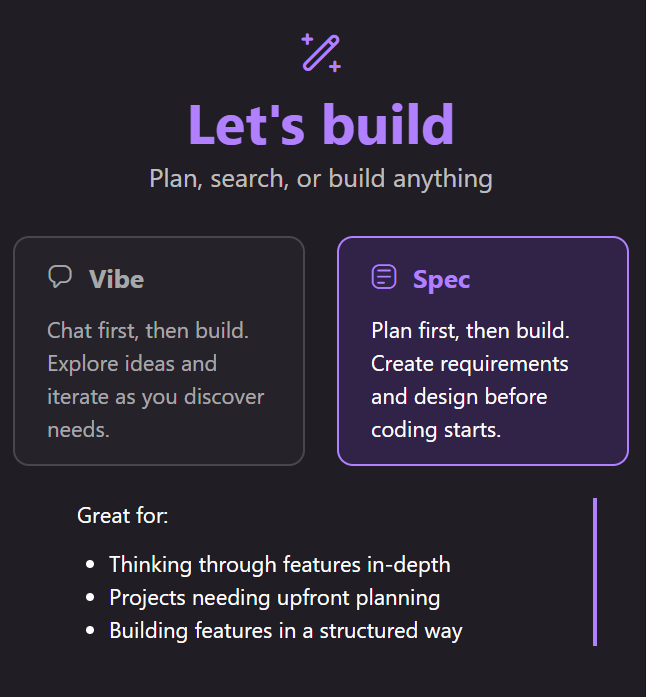The width and height of the screenshot is (646, 697).
Task: Click "Thinking through features in-depth" list item
Action: coord(280,565)
